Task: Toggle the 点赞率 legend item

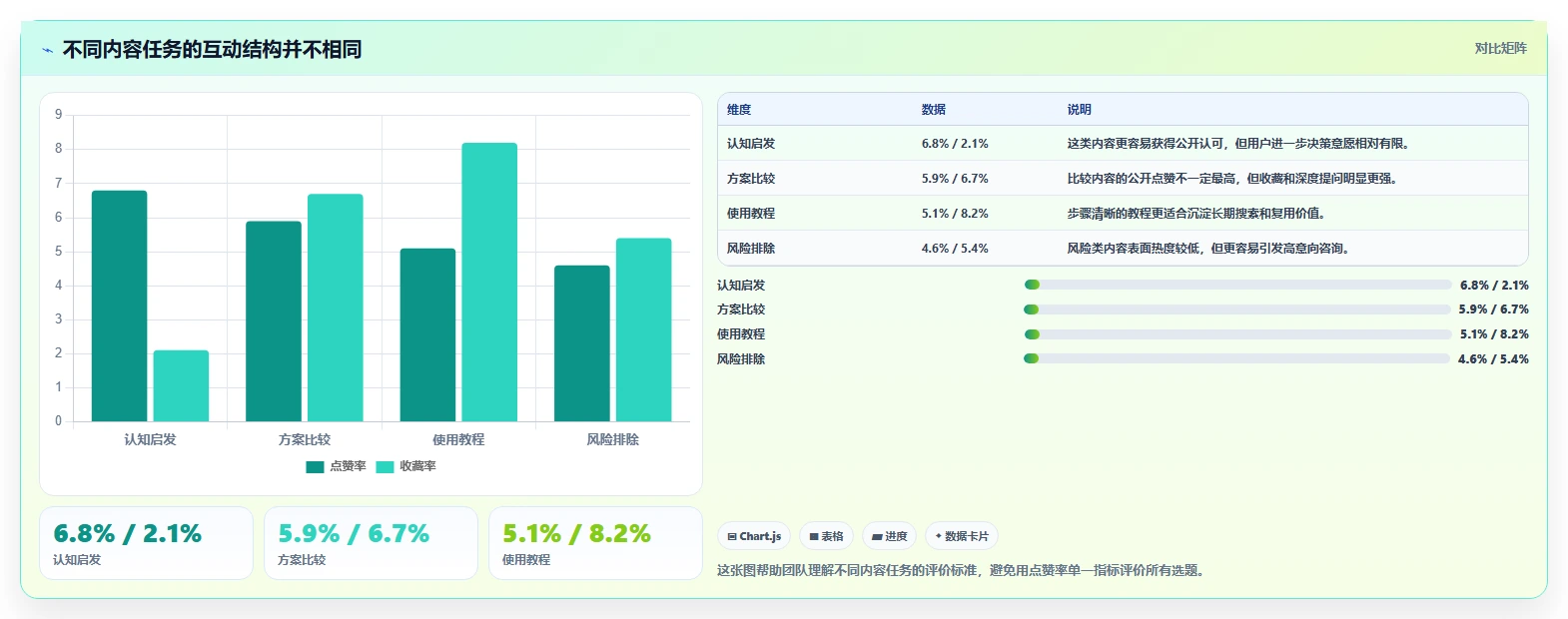Action: pos(336,466)
